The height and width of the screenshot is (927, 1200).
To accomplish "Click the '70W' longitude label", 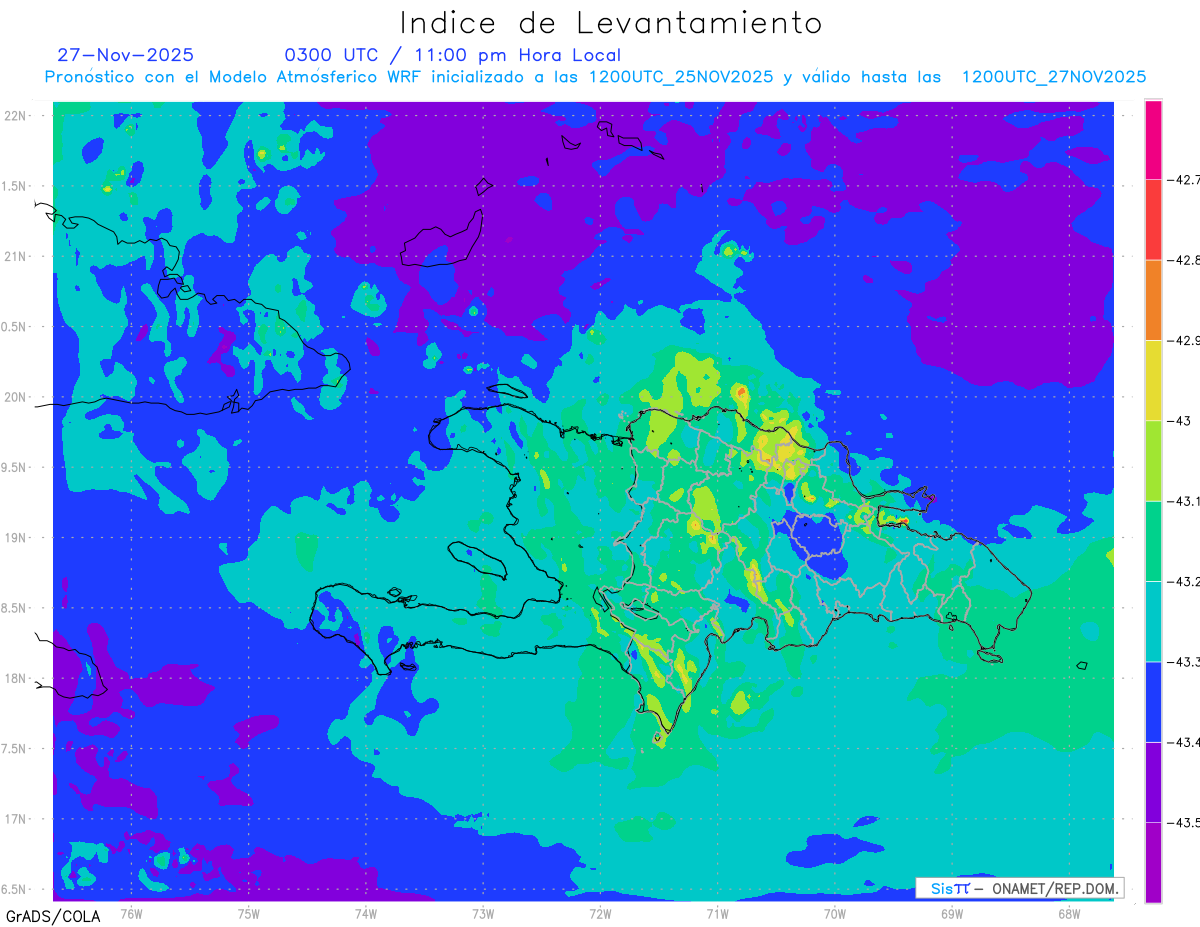I will [834, 912].
